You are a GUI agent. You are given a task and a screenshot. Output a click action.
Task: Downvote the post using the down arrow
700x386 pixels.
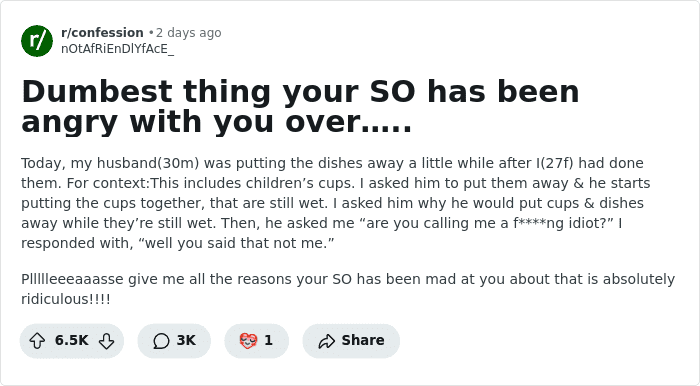click(x=106, y=341)
